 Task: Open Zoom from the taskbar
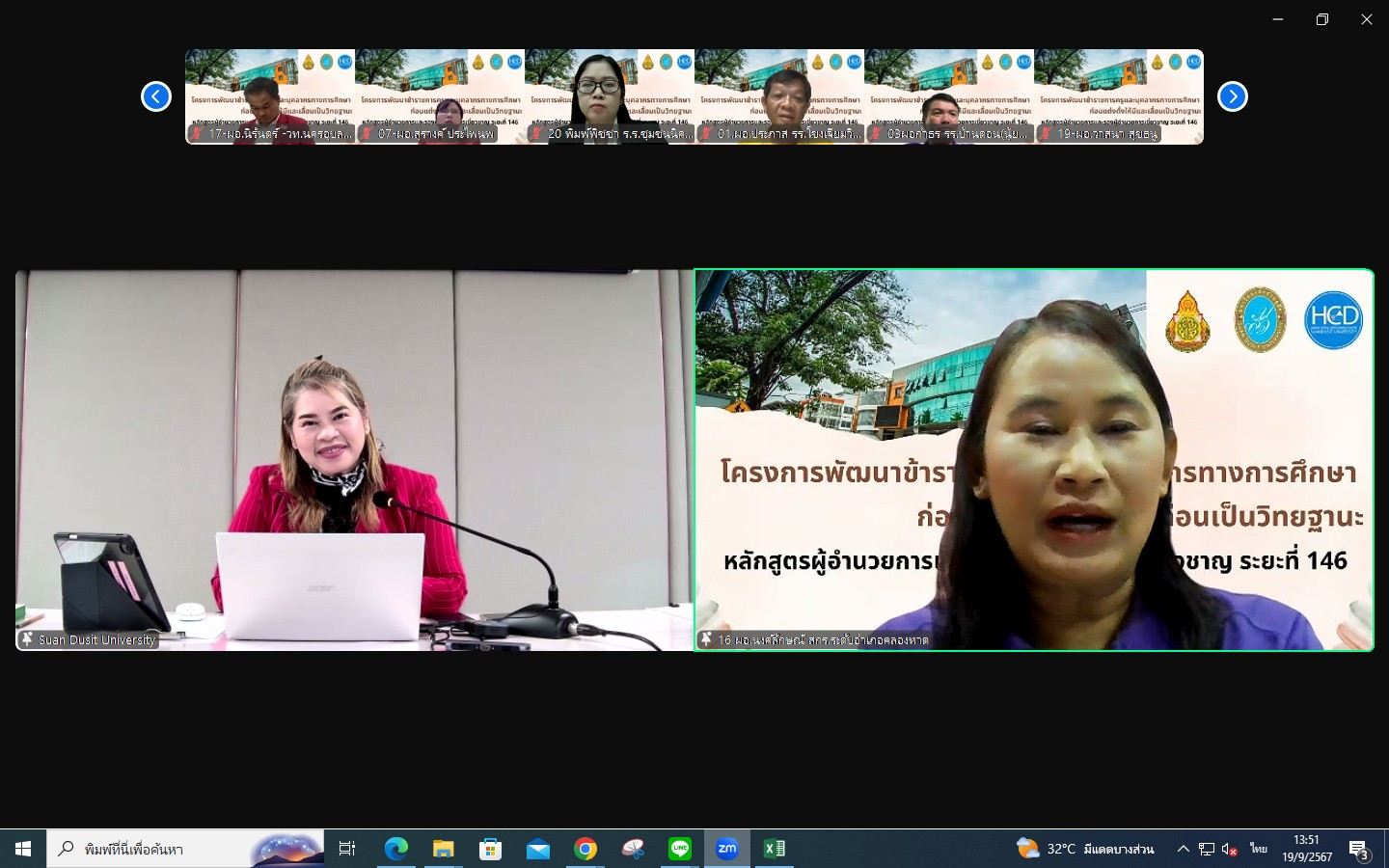pos(726,849)
